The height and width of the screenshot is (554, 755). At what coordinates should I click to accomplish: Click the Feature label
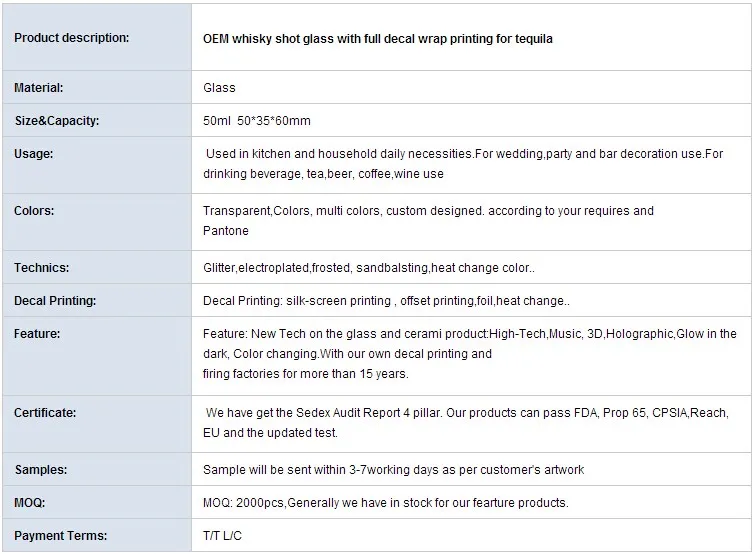click(37, 334)
